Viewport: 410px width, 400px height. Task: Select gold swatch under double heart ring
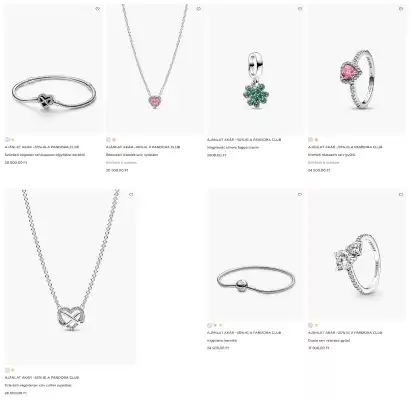click(x=316, y=325)
